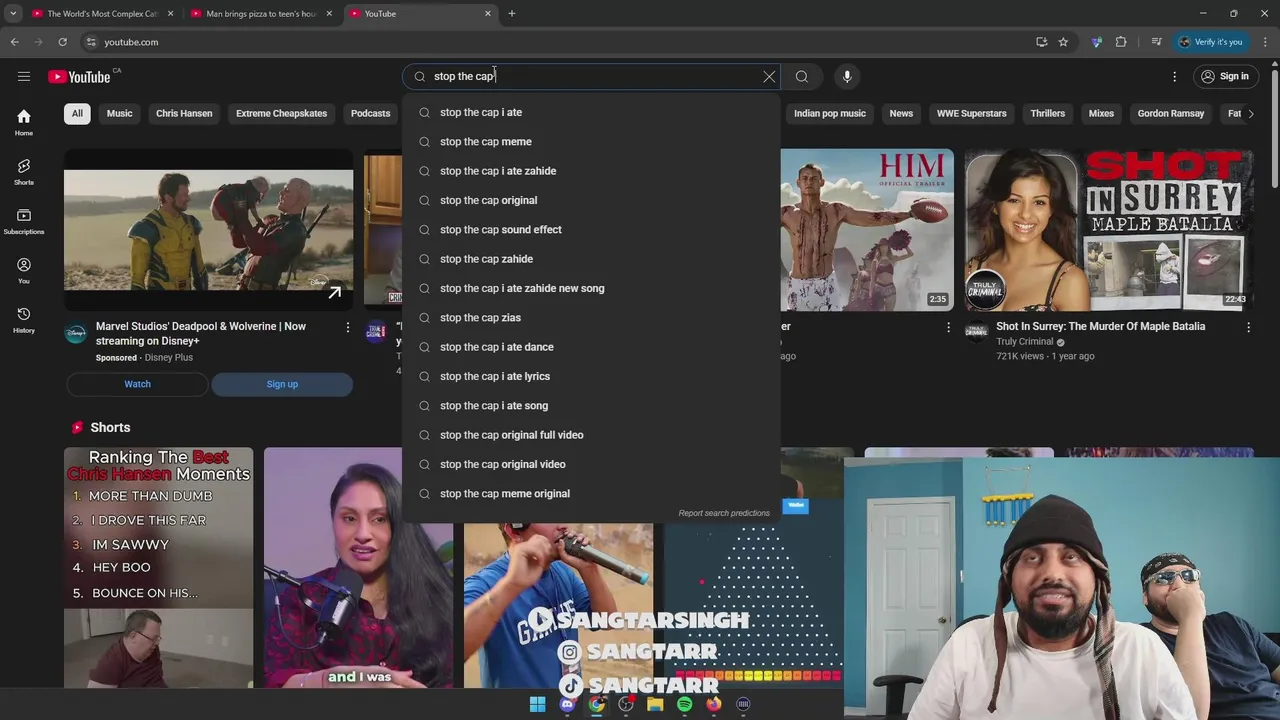Open the You section in the sidebar

tap(24, 271)
